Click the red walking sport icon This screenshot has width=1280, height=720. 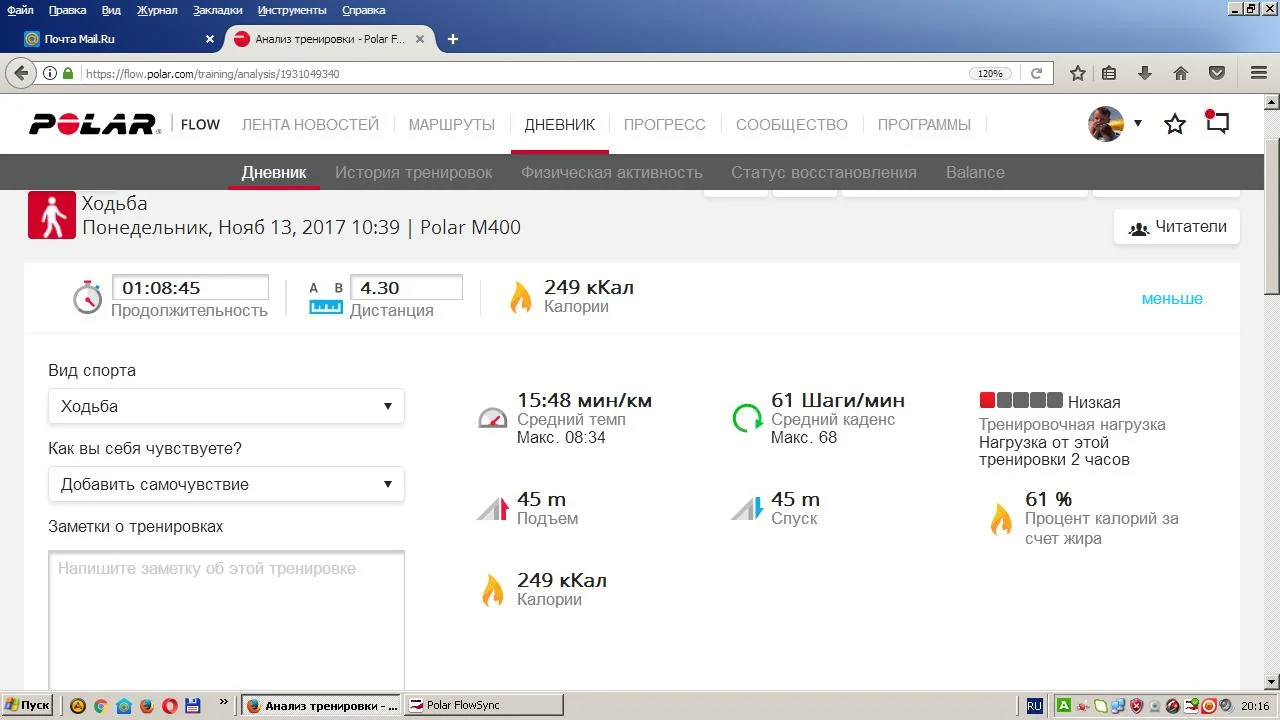[x=52, y=215]
